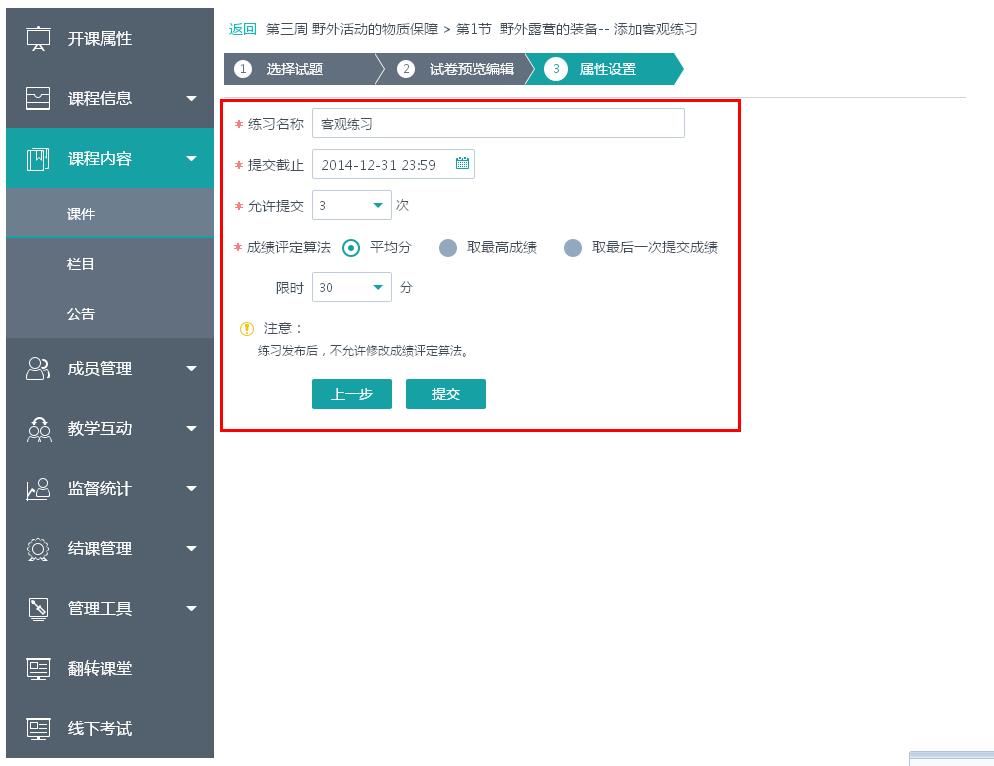The width and height of the screenshot is (994, 766).
Task: Open 栏目 submenu item in sidebar
Action: (81, 264)
